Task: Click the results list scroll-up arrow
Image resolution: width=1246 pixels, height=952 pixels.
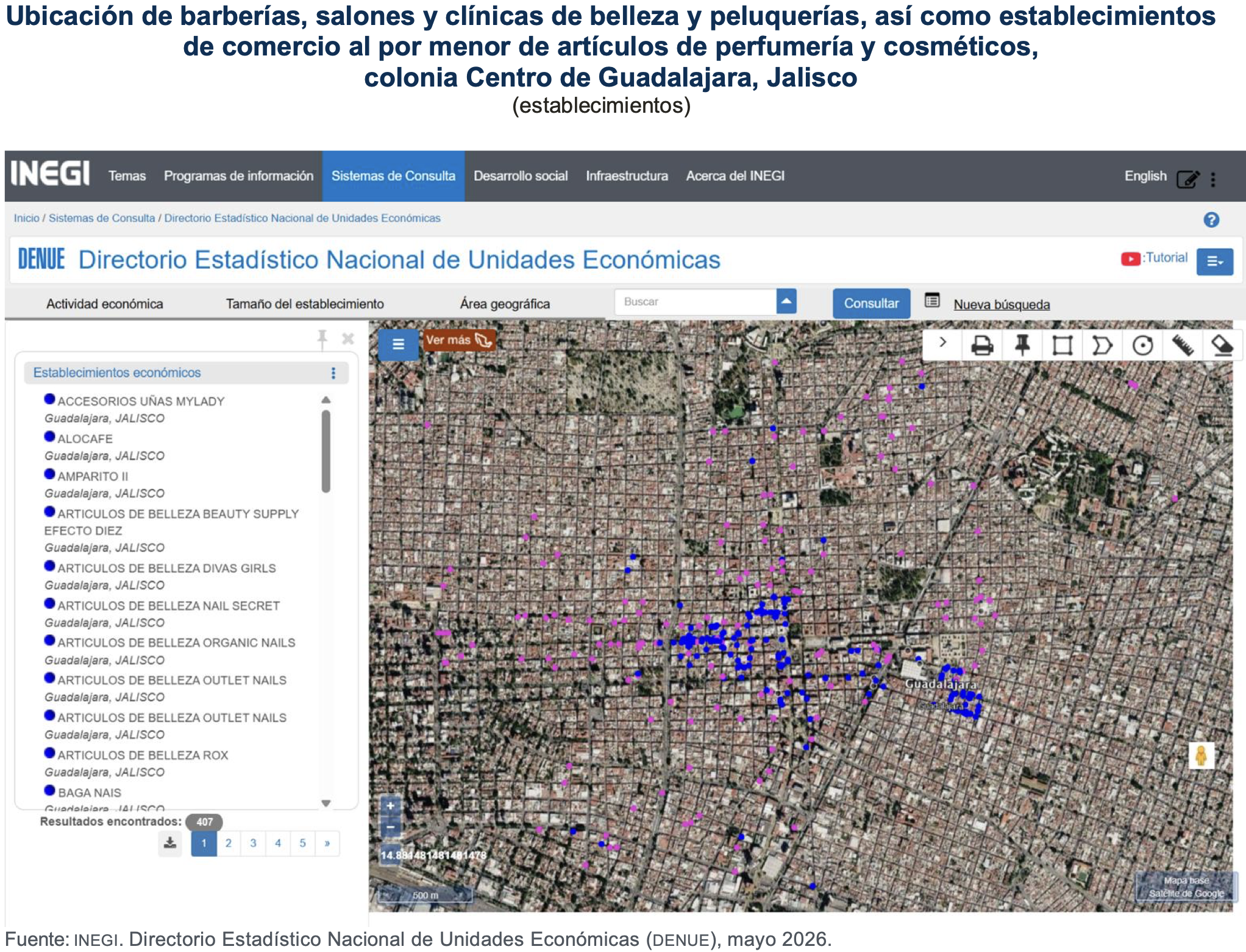Action: [x=326, y=400]
